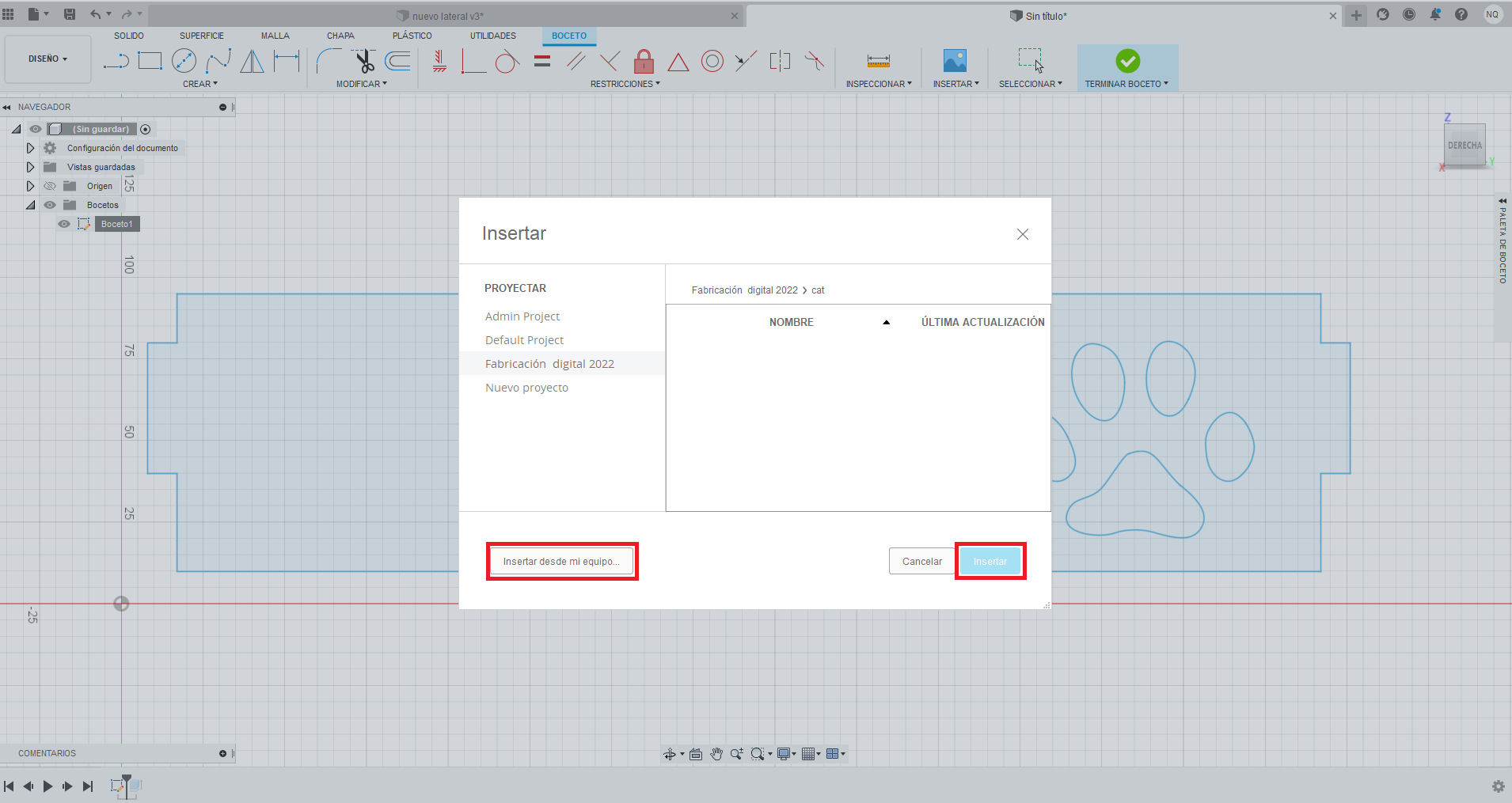Apply the Symmetry constraint

780,61
